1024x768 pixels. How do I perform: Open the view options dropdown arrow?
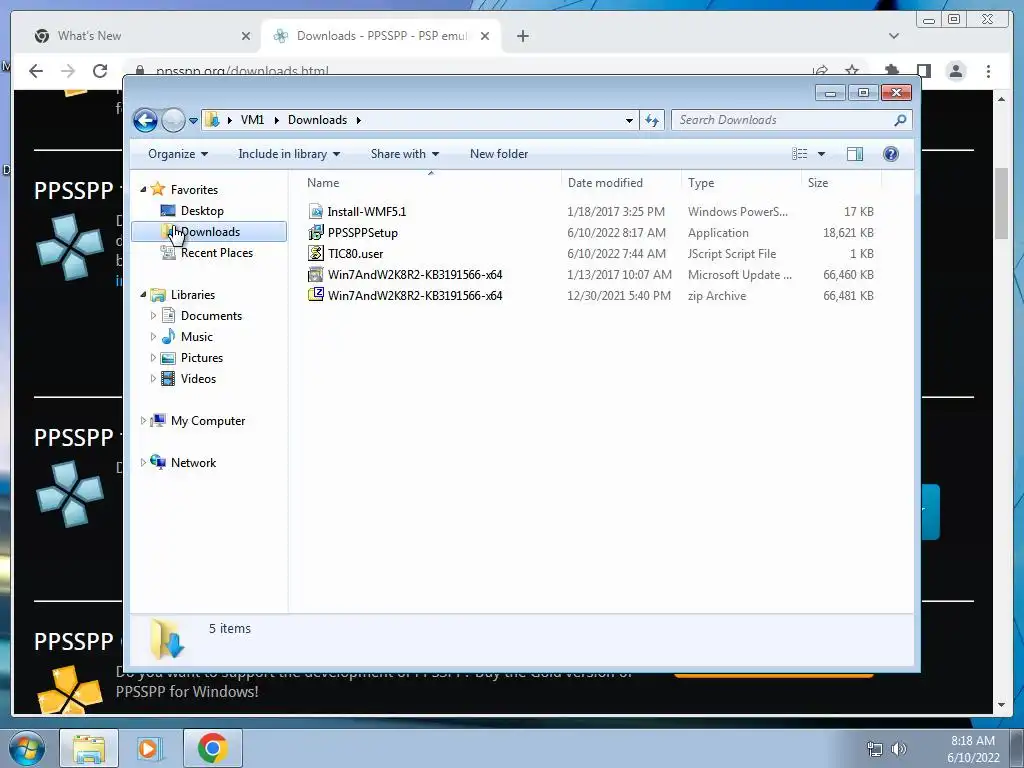pyautogui.click(x=822, y=154)
